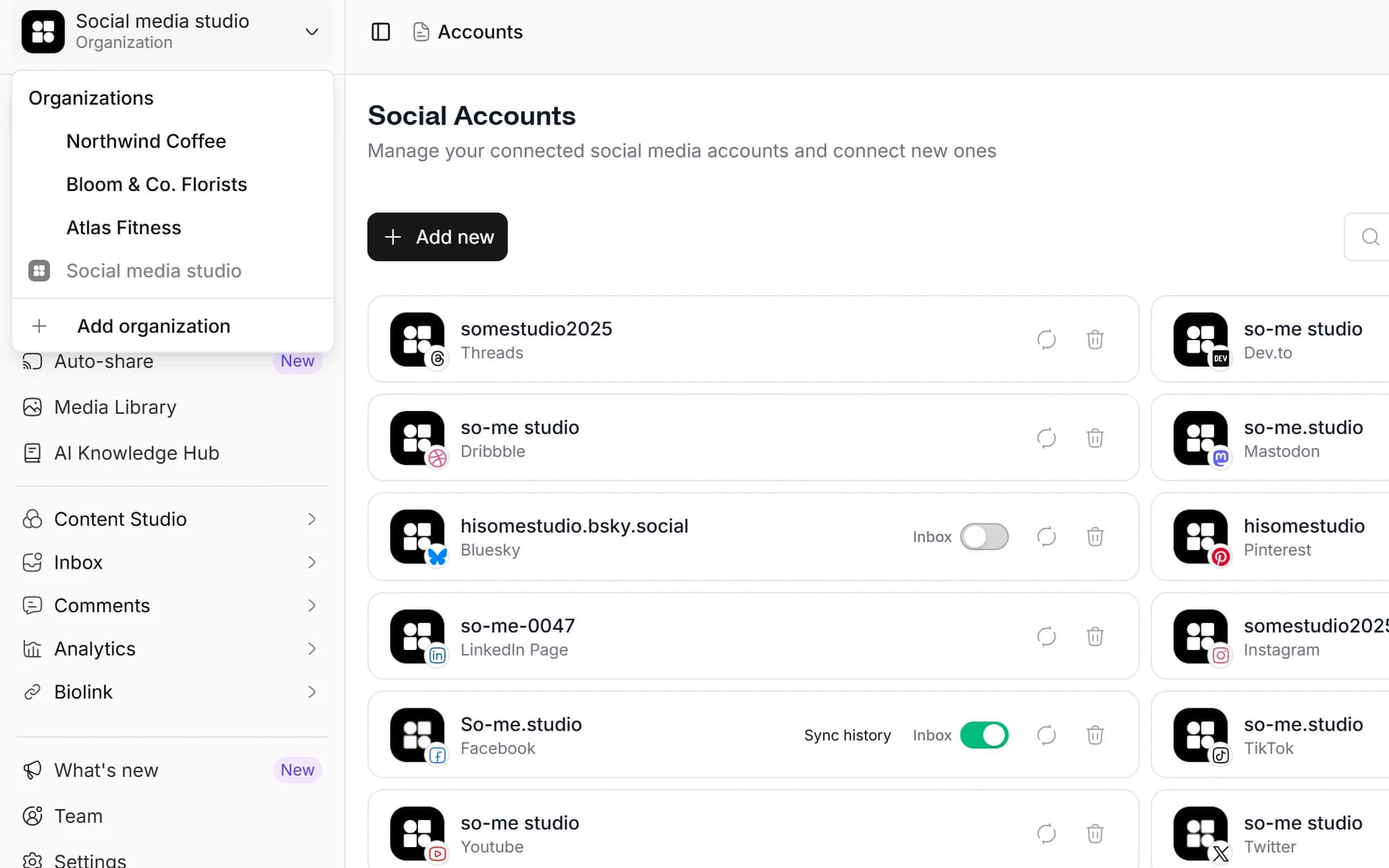Image resolution: width=1389 pixels, height=868 pixels.
Task: Click Add organization
Action: tap(173, 326)
